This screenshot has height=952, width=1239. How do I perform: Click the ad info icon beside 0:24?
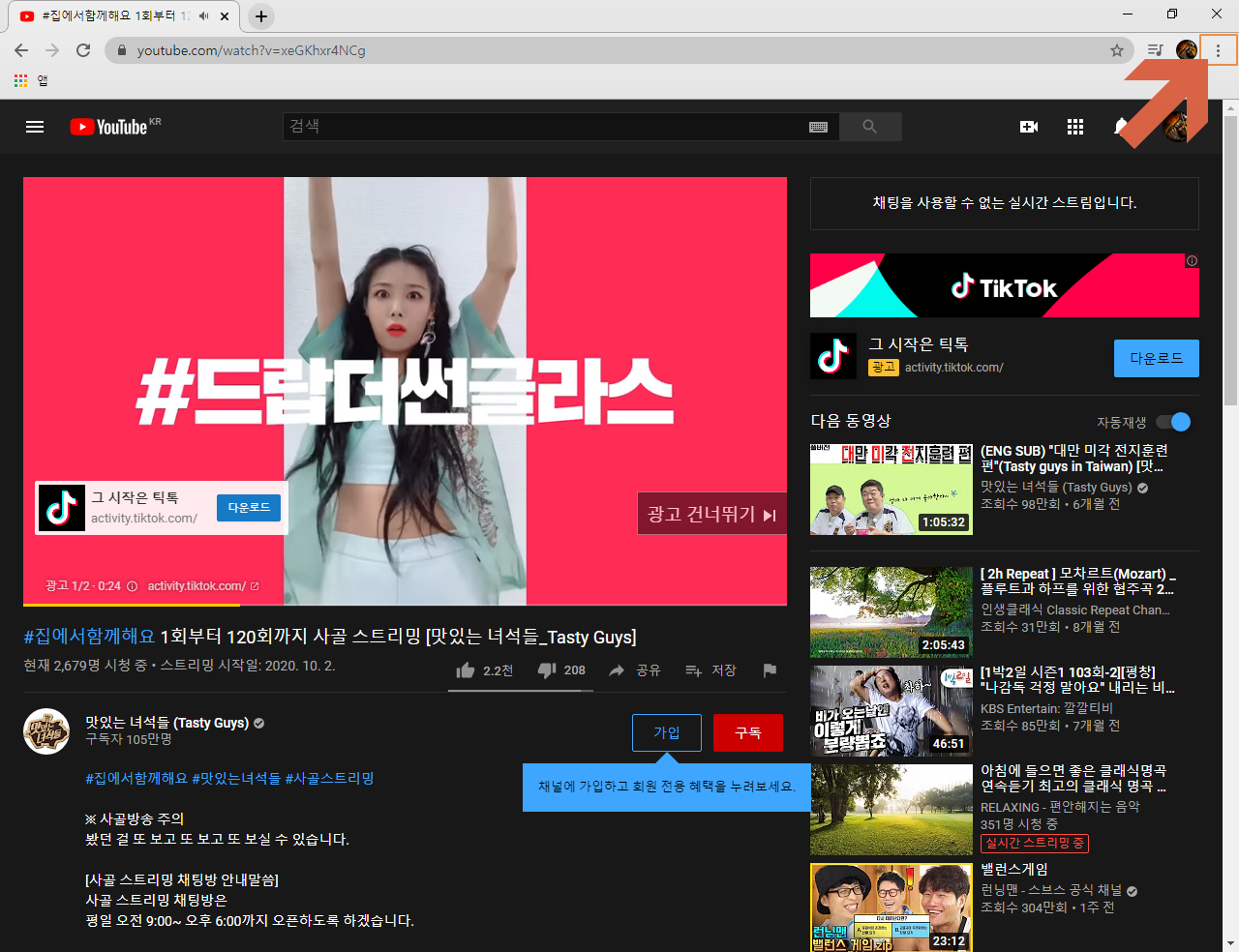(133, 586)
